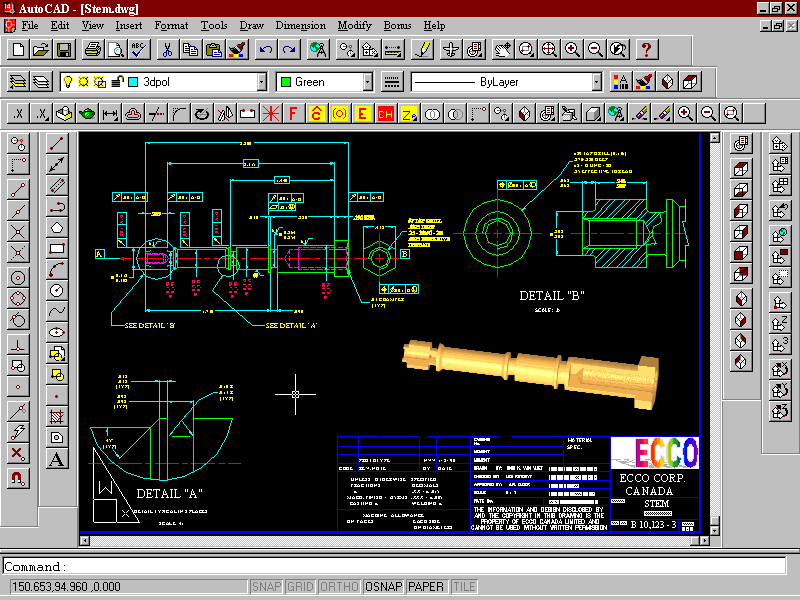Select the Rectangle draw tool
The width and height of the screenshot is (800, 600).
point(57,248)
